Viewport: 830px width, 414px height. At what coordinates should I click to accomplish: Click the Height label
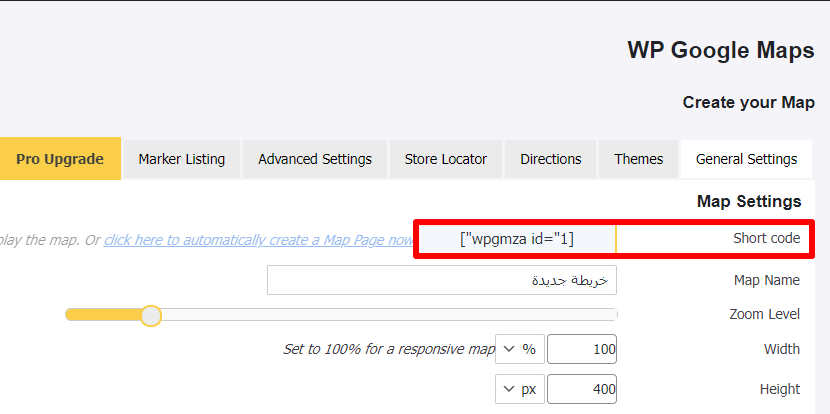pyautogui.click(x=780, y=390)
